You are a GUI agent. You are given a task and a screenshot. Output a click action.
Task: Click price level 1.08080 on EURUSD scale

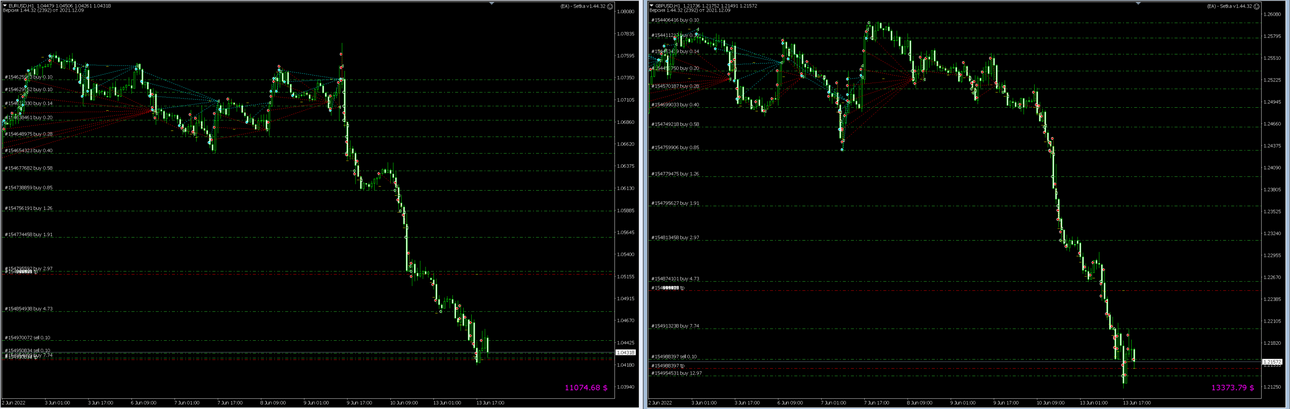tap(627, 12)
